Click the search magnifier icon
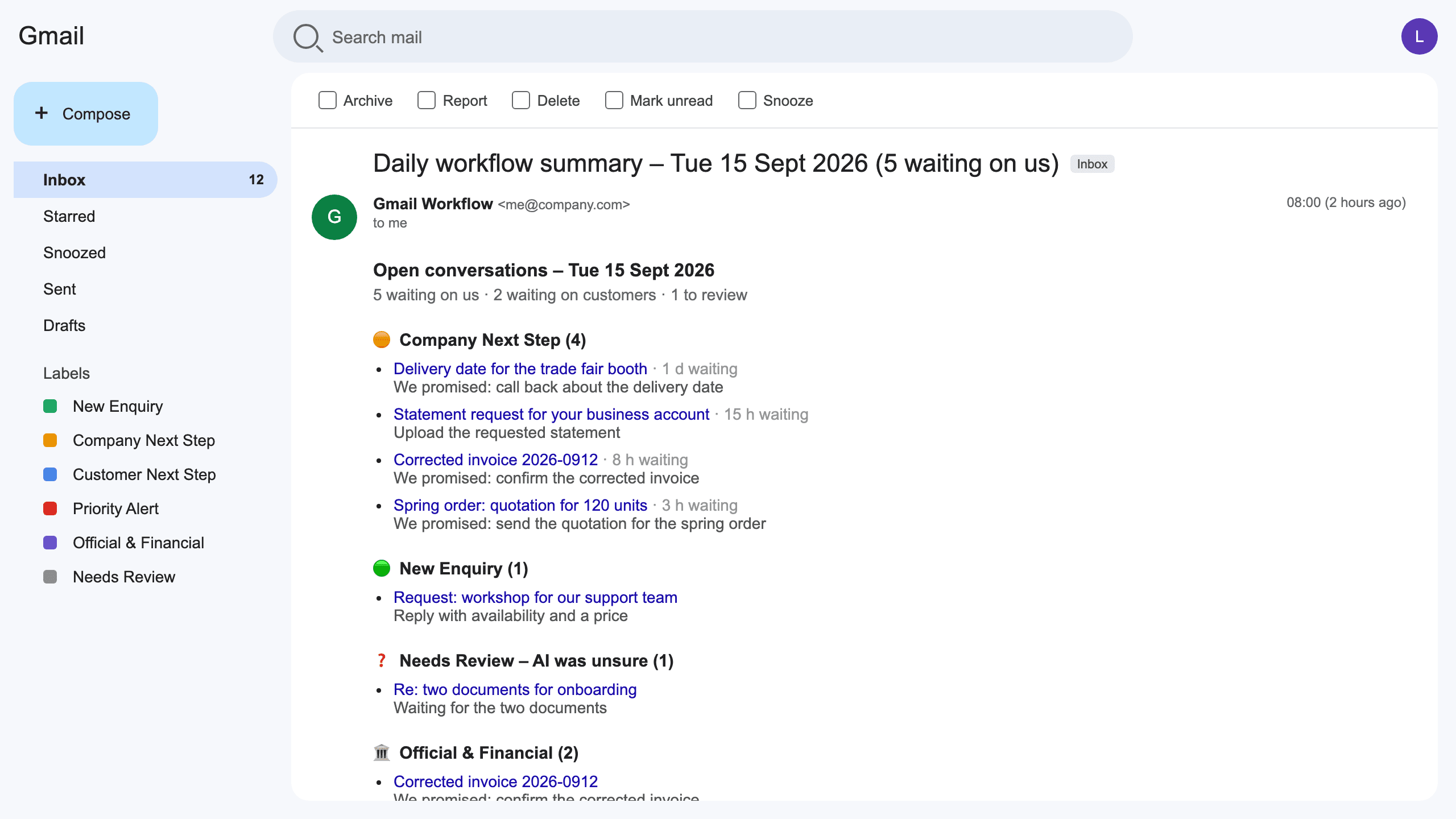The image size is (1456, 819). tap(308, 38)
